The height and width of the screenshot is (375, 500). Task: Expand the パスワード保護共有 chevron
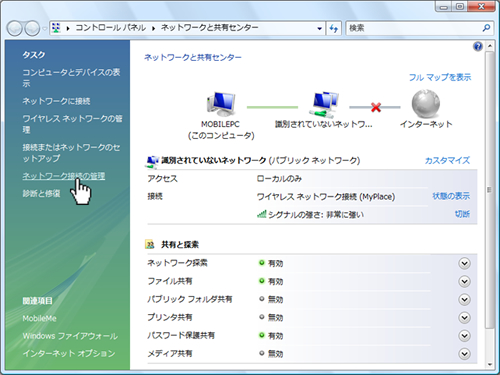tap(464, 335)
